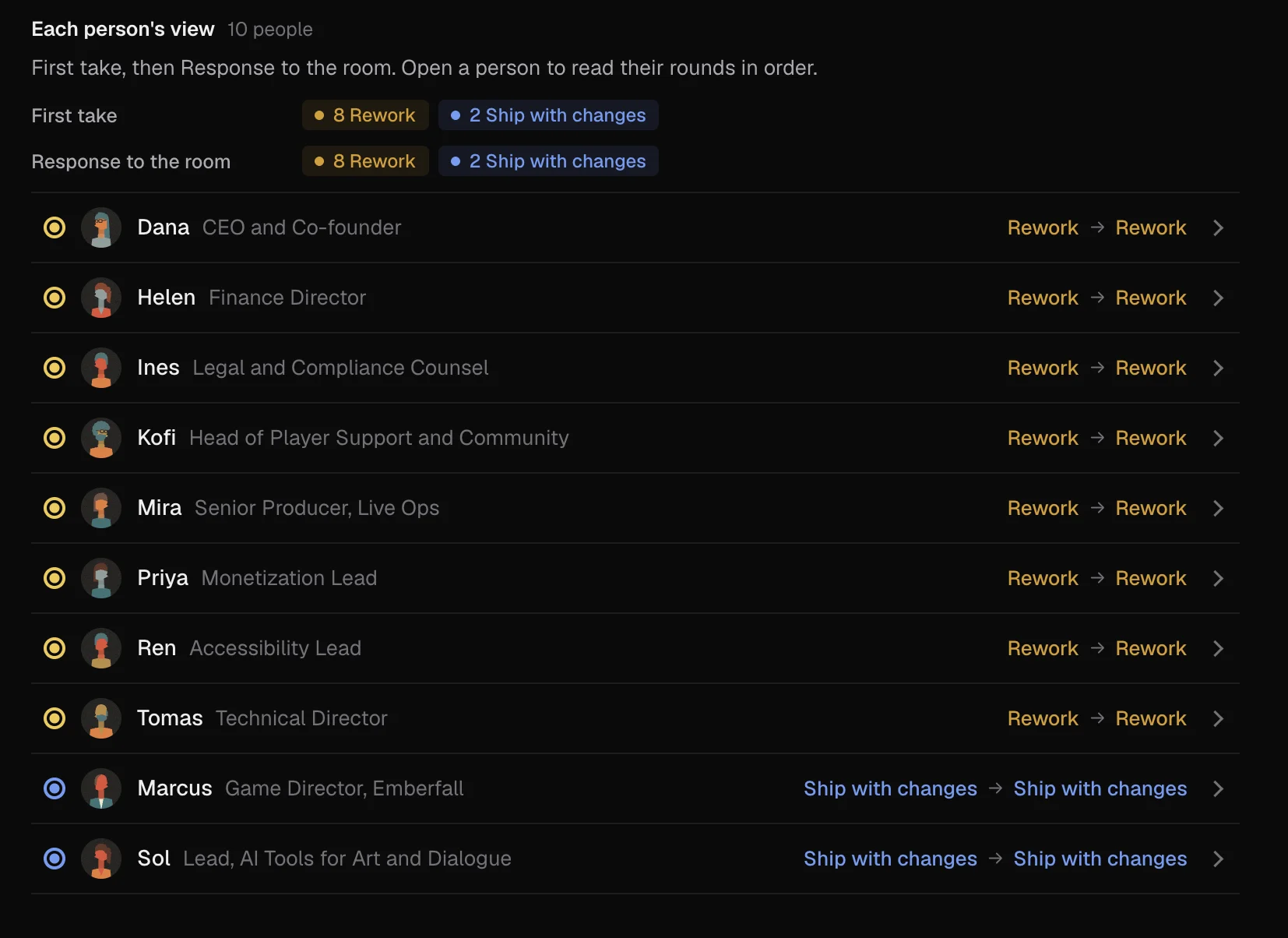Click 'Legal and Compliance Counsel' role text
Screen dimensions: 1288x938
pos(340,368)
